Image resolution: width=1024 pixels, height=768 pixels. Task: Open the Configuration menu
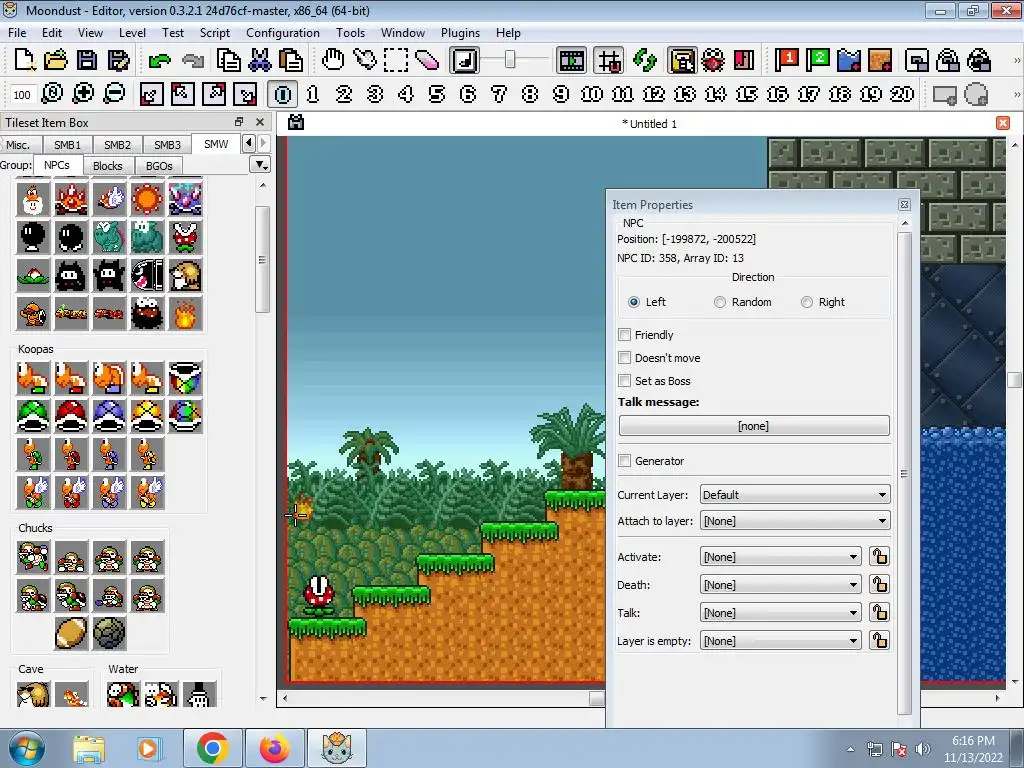(283, 33)
